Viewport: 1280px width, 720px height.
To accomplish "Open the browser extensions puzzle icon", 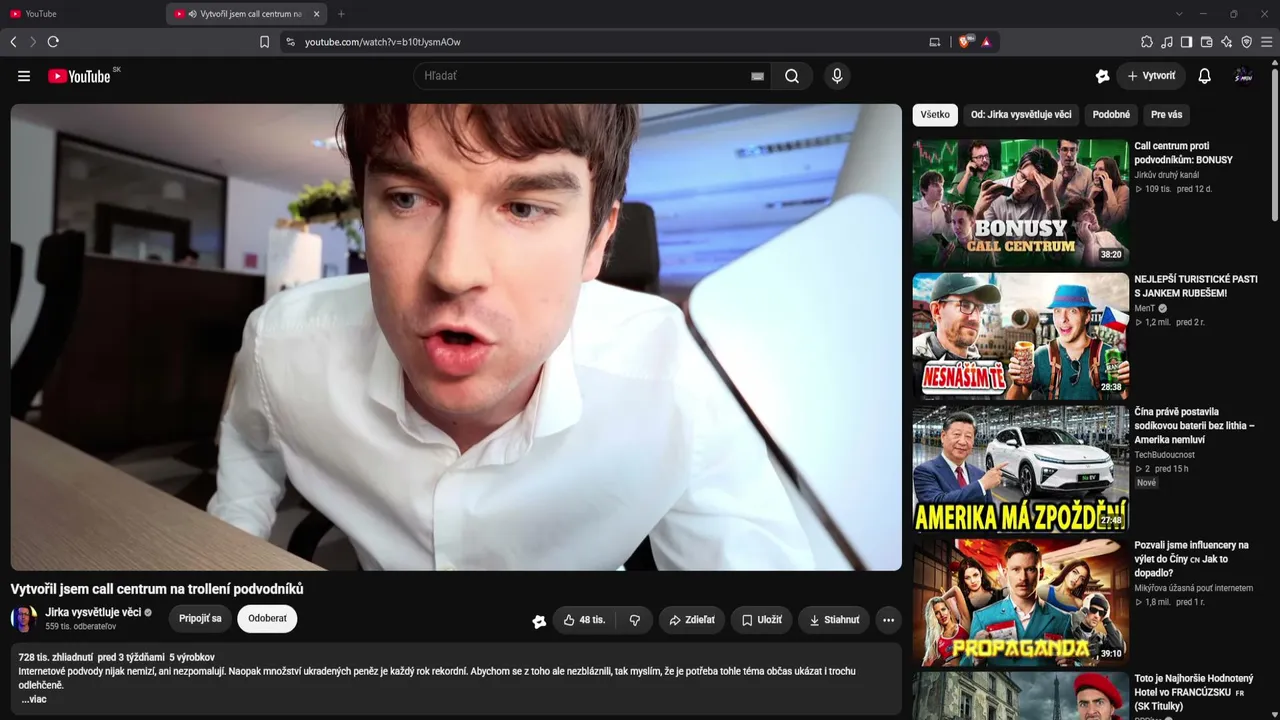I will (x=1147, y=42).
